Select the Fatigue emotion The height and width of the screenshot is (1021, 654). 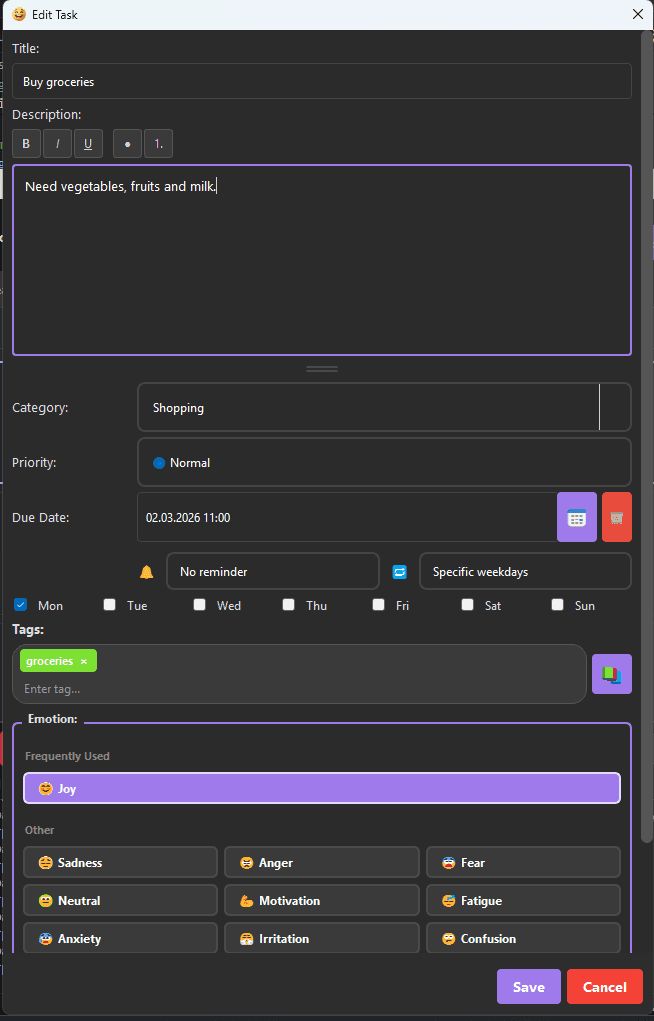click(523, 901)
